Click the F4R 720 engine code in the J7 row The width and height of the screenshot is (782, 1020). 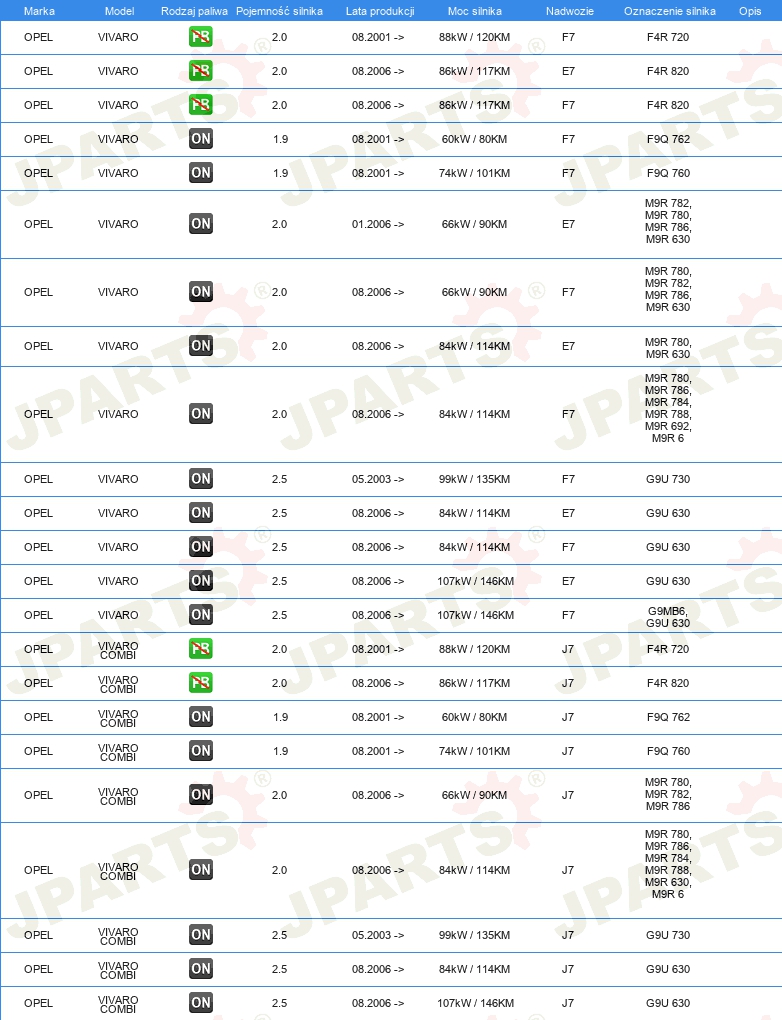[668, 649]
